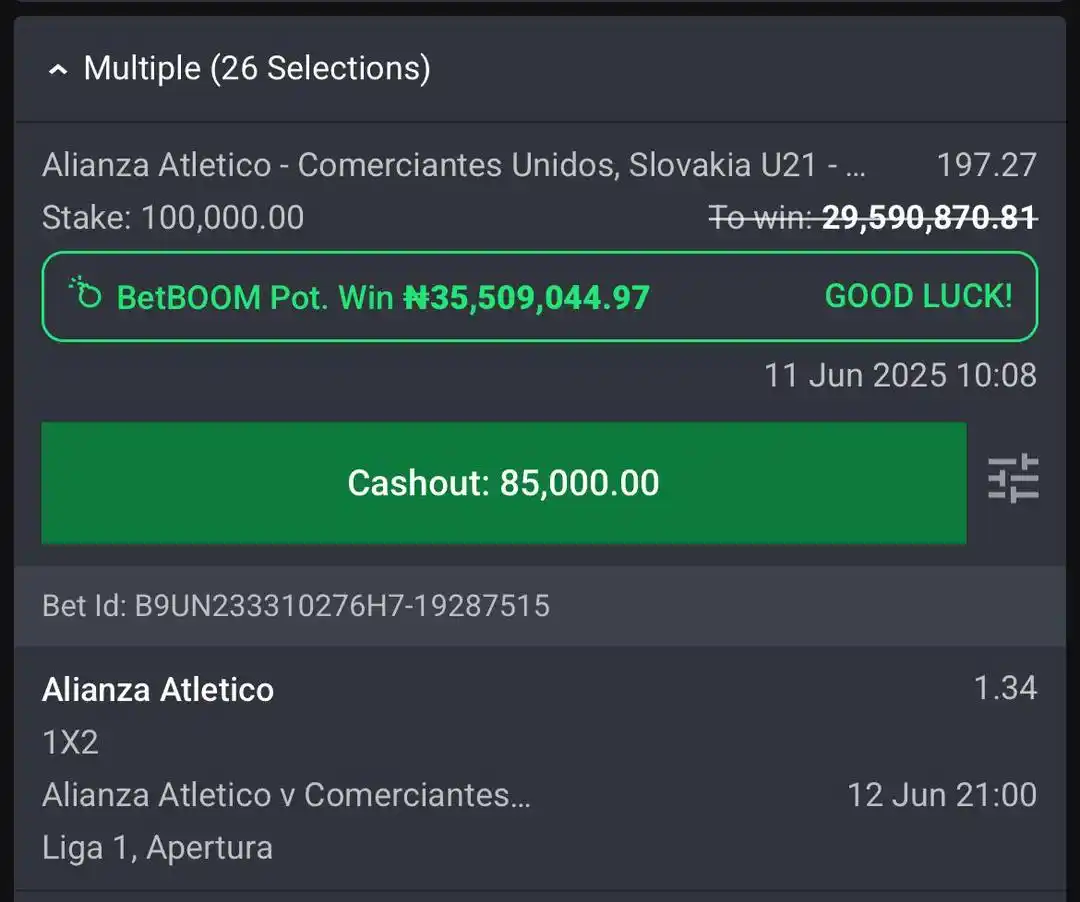The image size is (1080, 902).
Task: Click Cashout: 85,000.00 button
Action: (503, 483)
